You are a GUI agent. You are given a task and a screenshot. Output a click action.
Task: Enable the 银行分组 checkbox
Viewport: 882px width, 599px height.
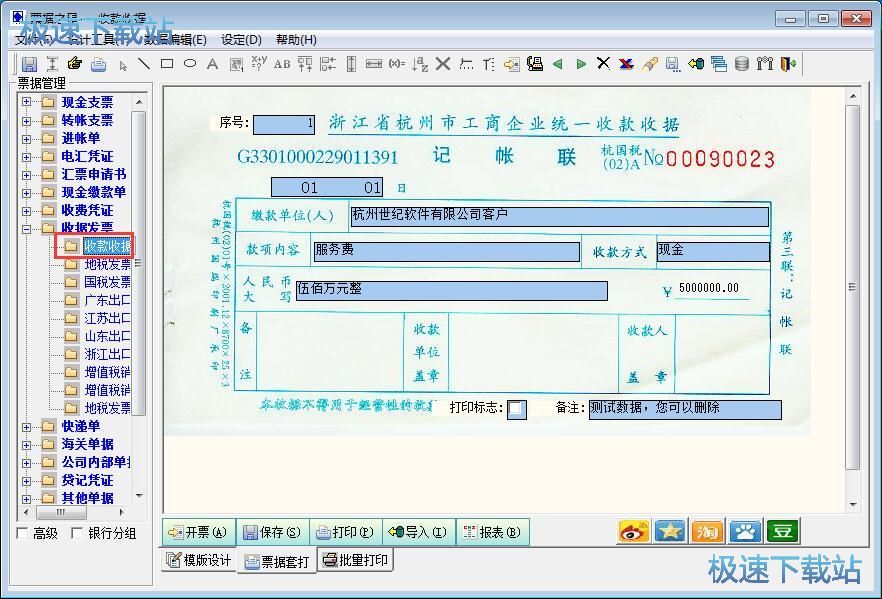tap(77, 534)
